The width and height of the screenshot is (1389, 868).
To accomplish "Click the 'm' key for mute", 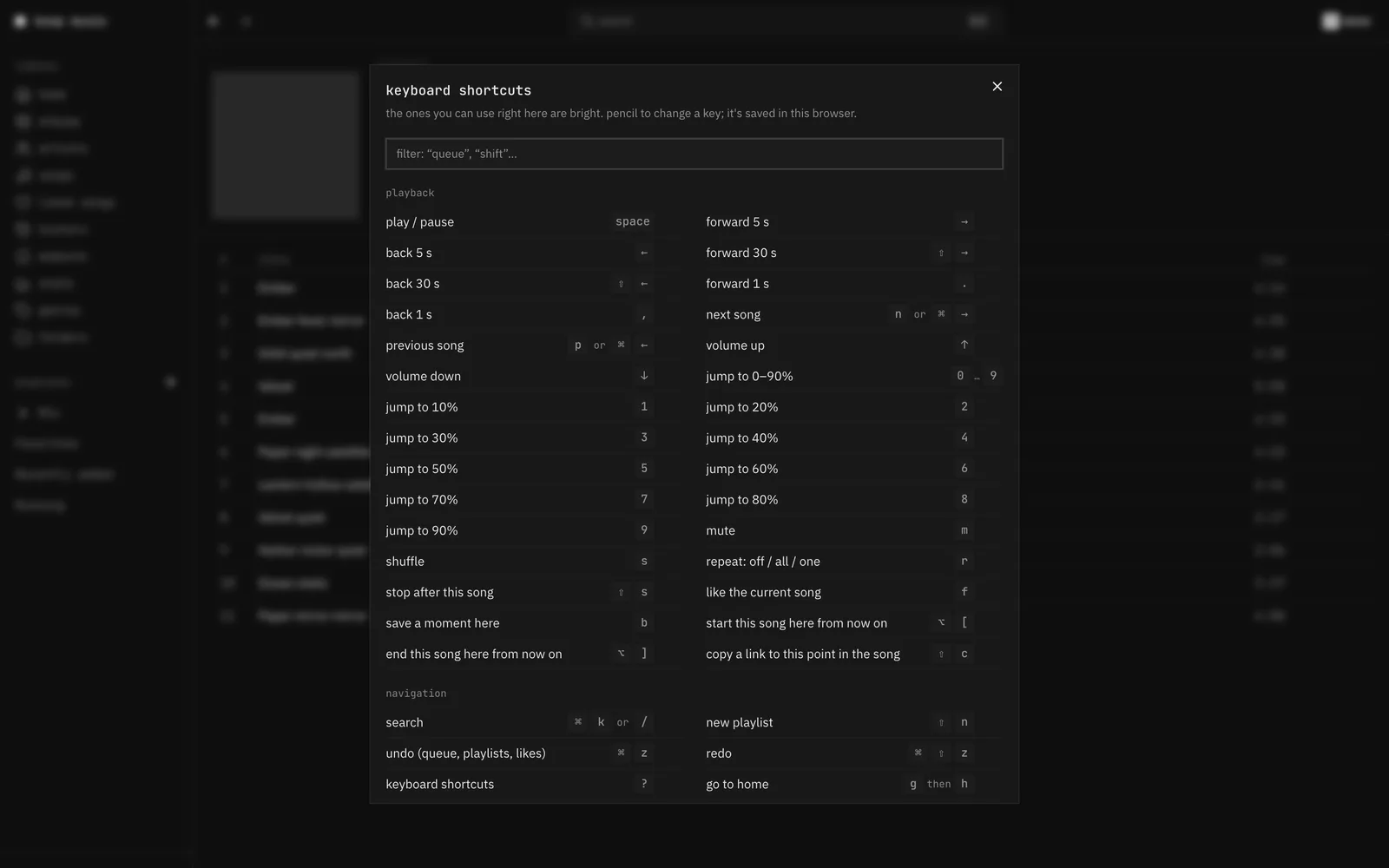I will 964,530.
